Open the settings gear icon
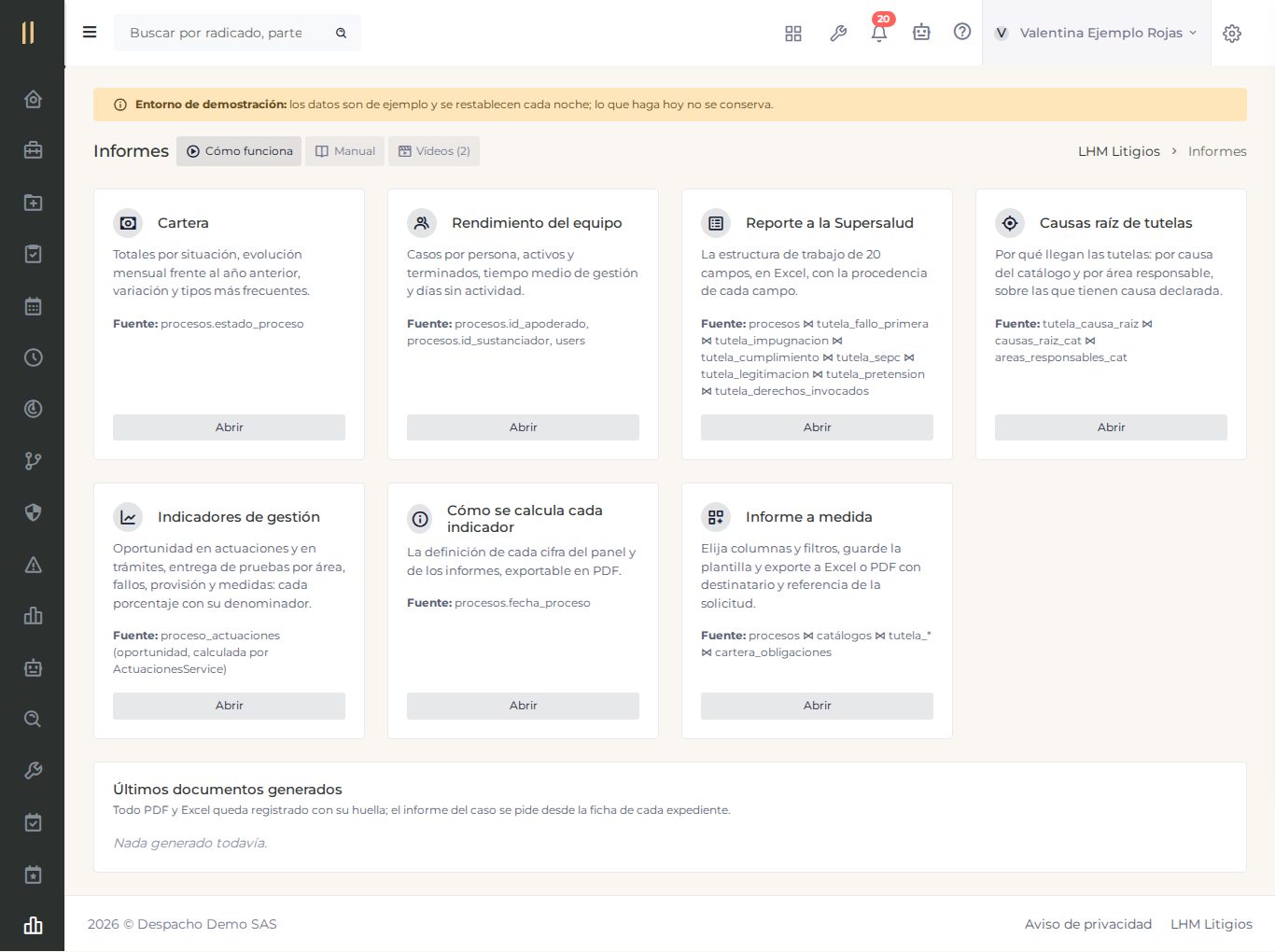This screenshot has height=952, width=1275. [x=1232, y=34]
